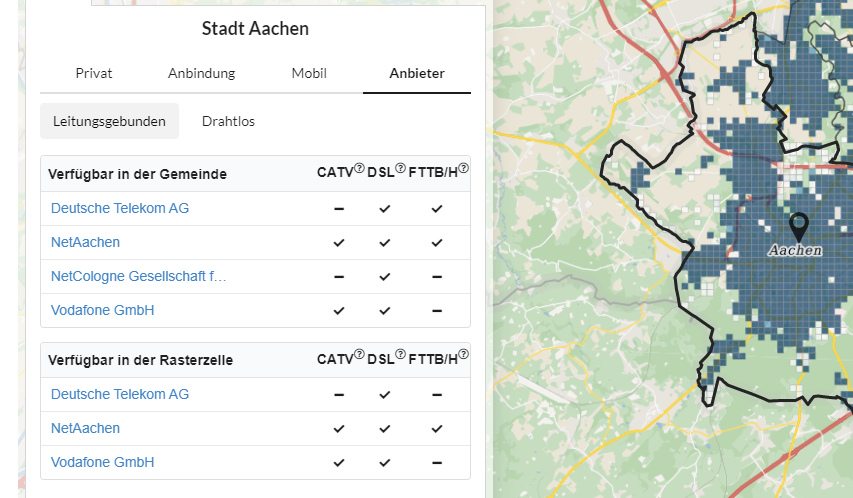This screenshot has height=498, width=853.
Task: Switch to the Mobil tab
Action: (x=309, y=73)
